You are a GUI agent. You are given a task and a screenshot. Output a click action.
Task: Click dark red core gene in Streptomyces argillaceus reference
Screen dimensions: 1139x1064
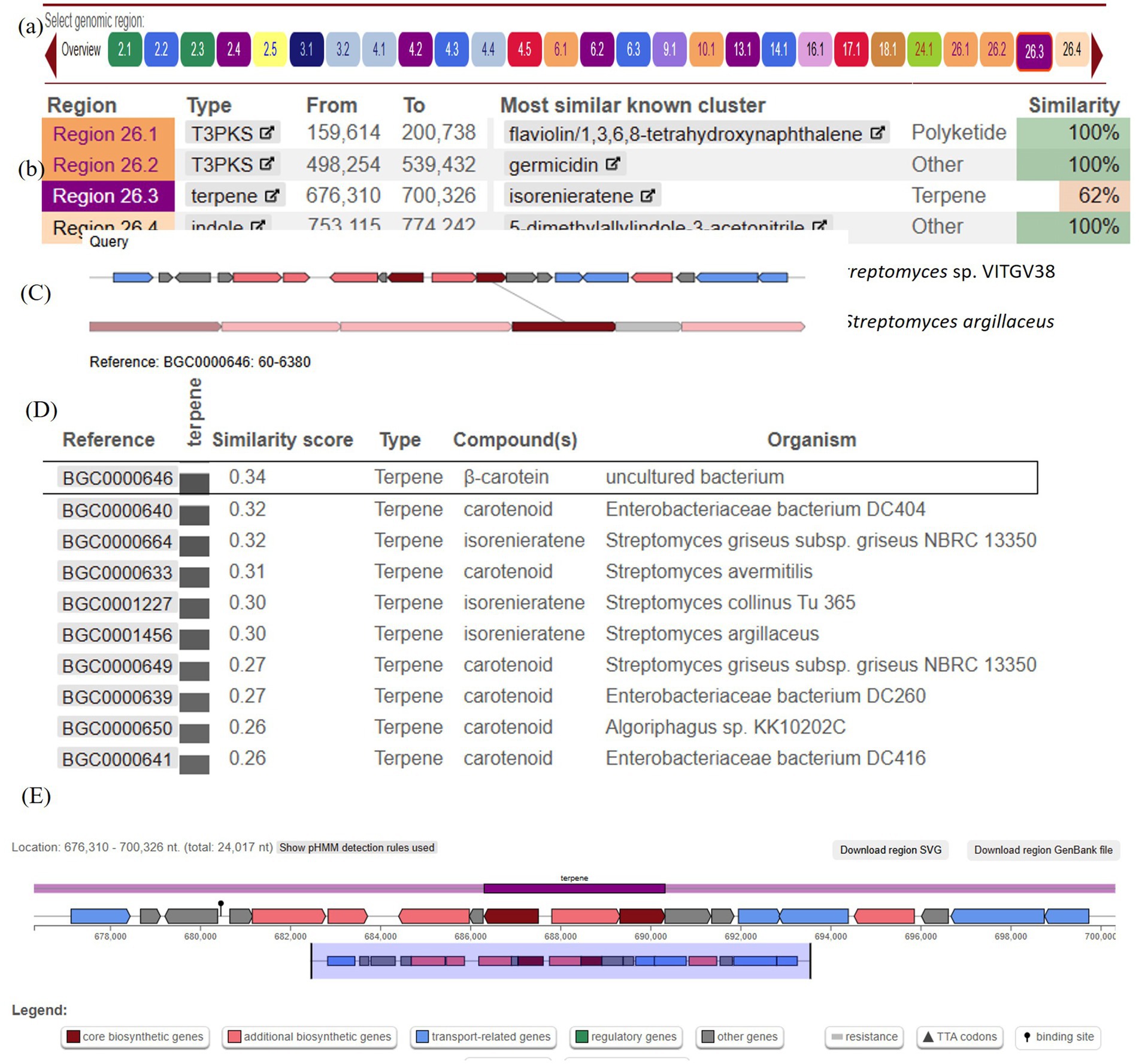coord(564,326)
